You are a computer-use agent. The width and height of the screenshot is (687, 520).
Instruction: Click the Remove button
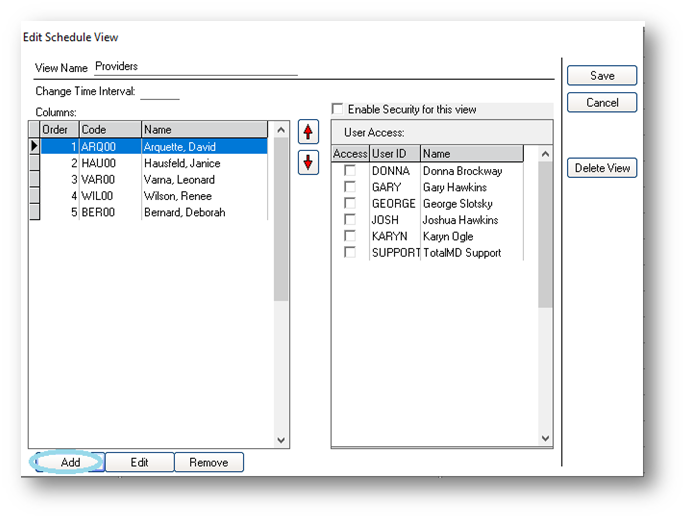[209, 463]
